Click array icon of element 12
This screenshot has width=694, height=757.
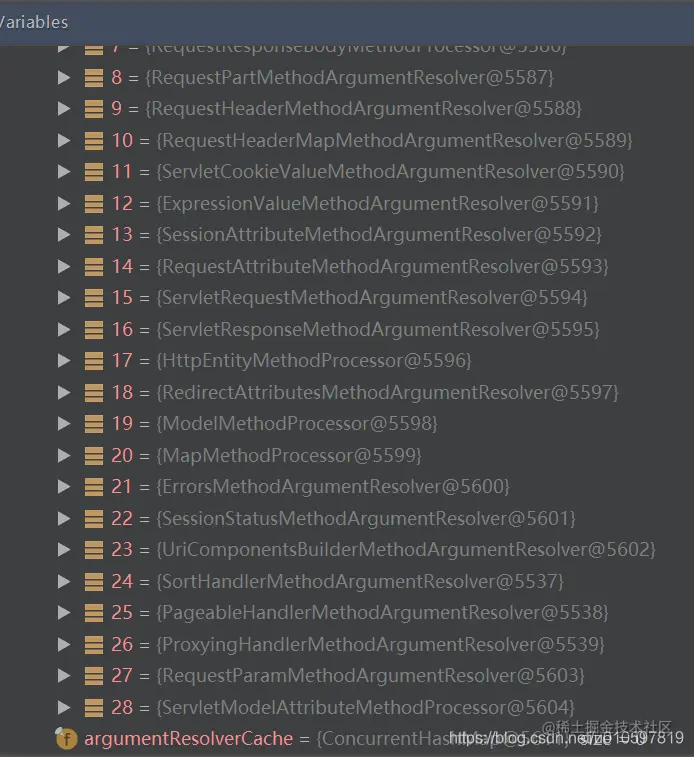(x=94, y=203)
